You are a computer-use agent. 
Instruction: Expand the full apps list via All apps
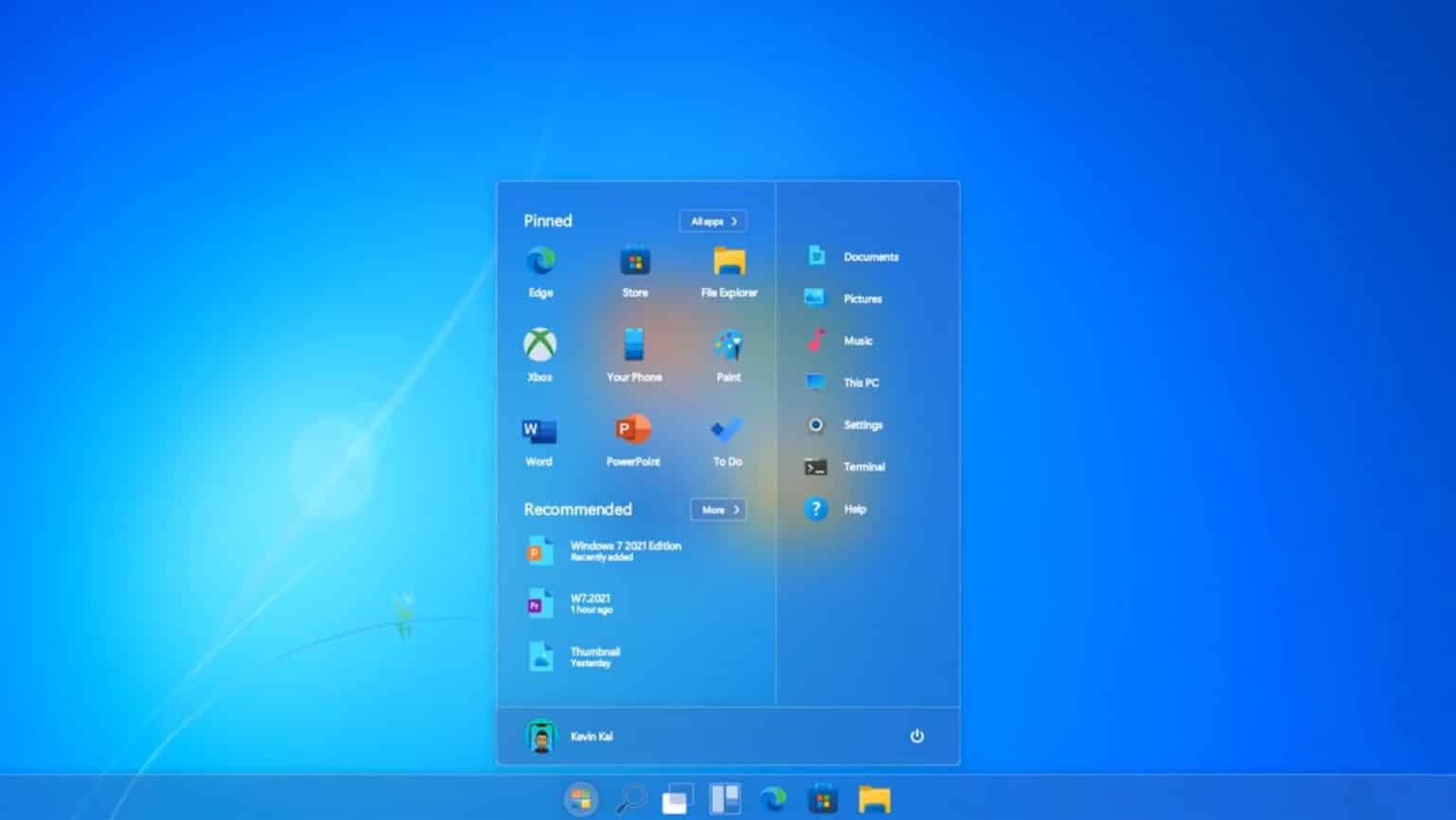click(x=712, y=221)
